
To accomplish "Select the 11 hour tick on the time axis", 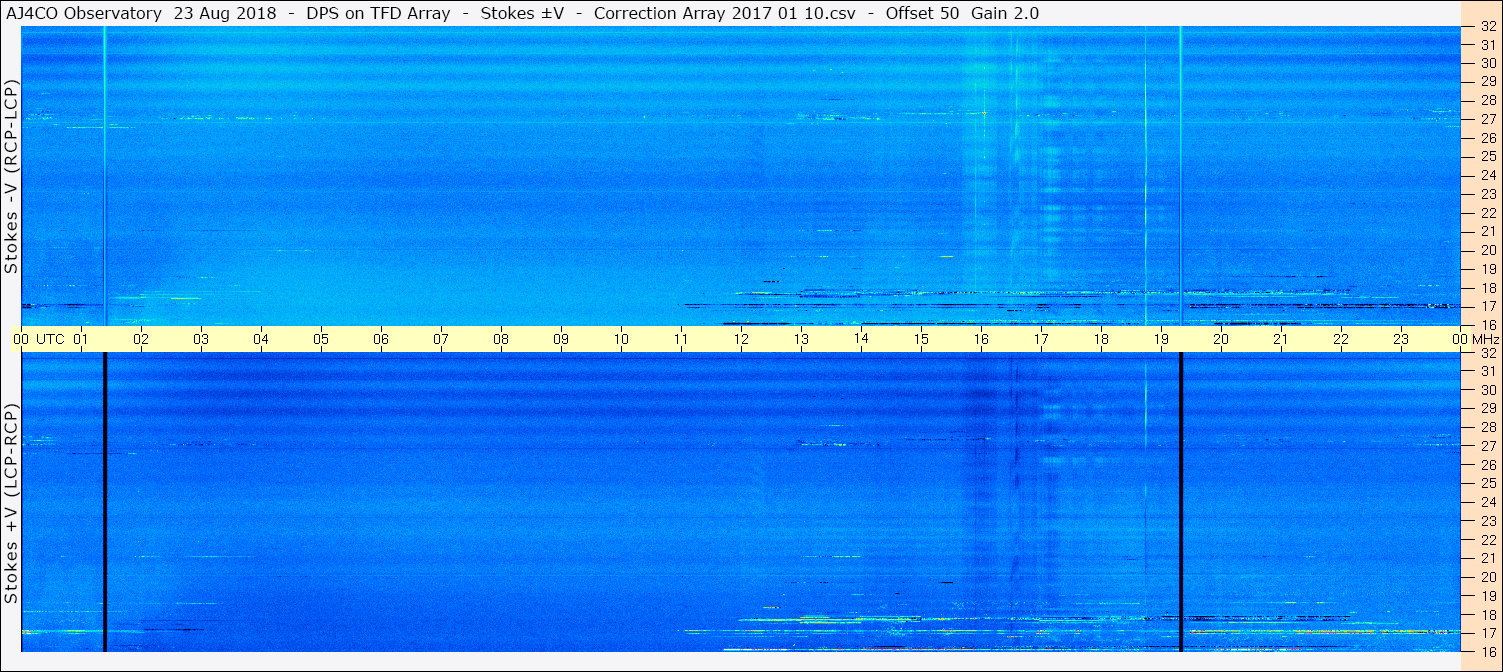I will coord(681,339).
